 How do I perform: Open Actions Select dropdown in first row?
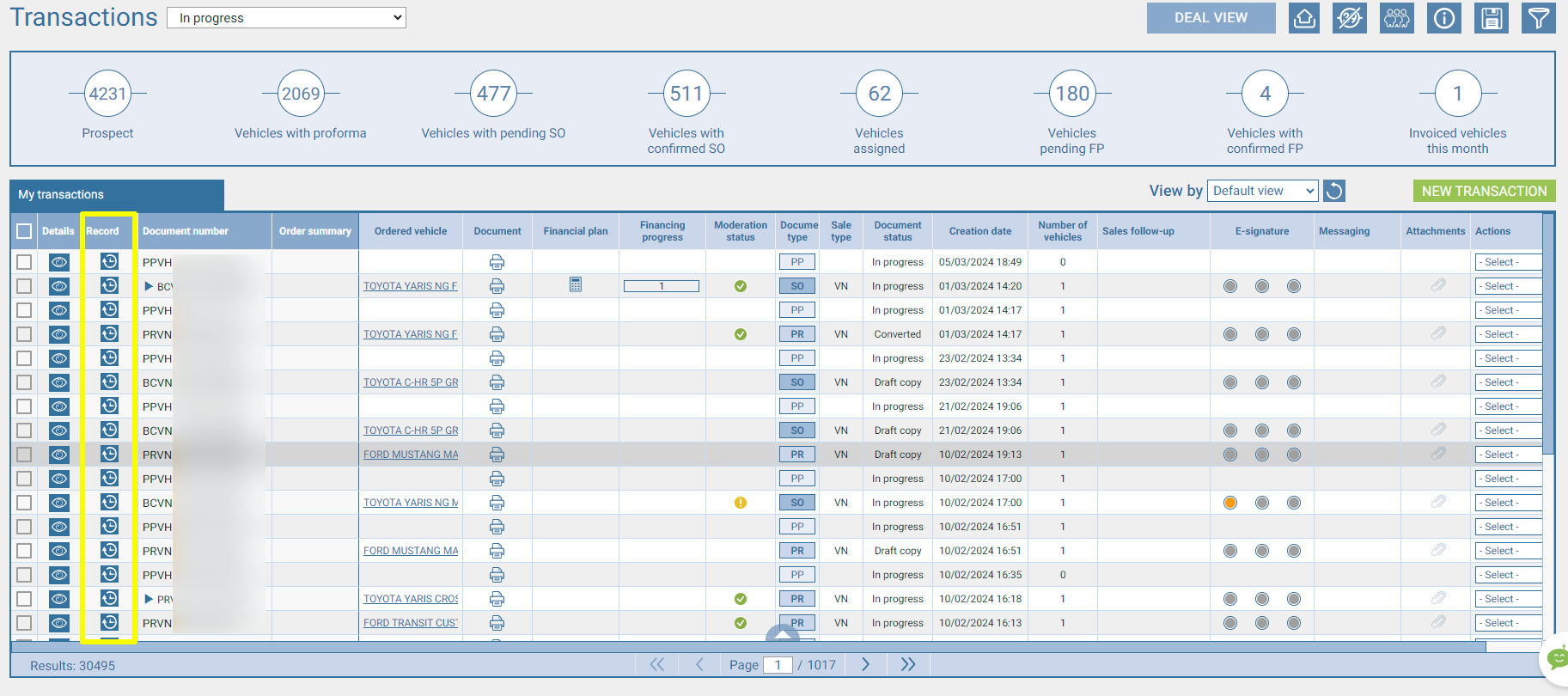coord(1508,262)
